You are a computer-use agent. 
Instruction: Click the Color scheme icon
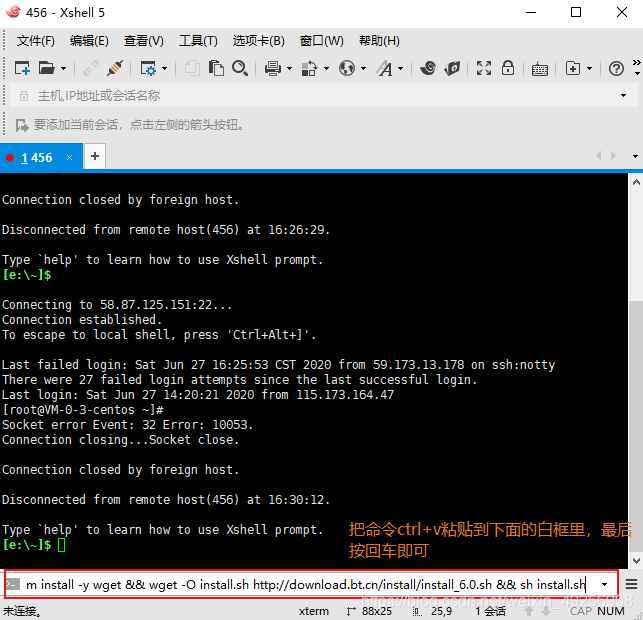[x=309, y=68]
